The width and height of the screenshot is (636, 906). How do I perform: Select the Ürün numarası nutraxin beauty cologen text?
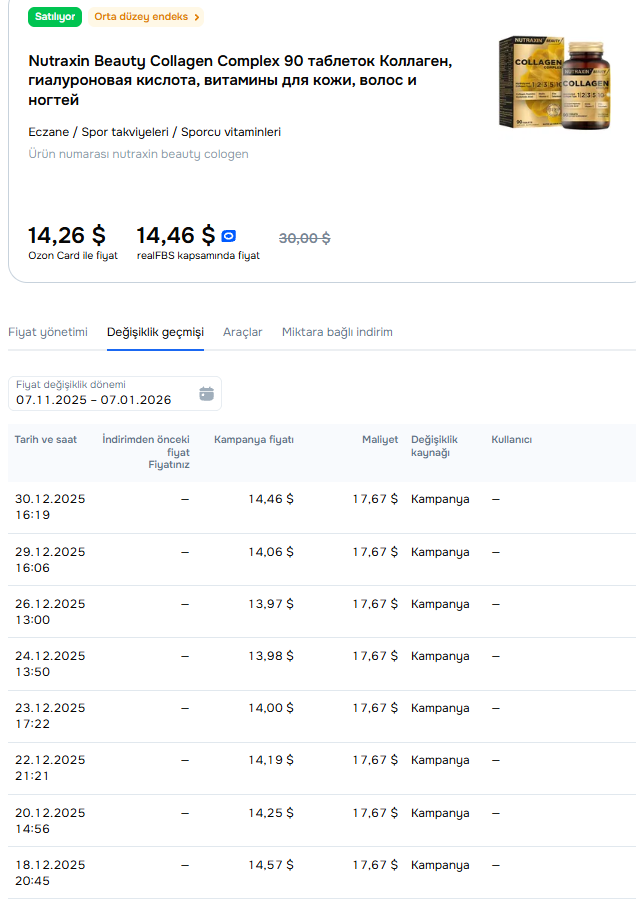[x=139, y=154]
